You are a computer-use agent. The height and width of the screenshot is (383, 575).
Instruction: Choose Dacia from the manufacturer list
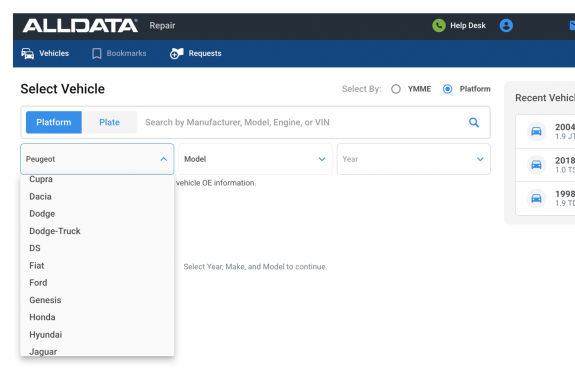[97, 197]
